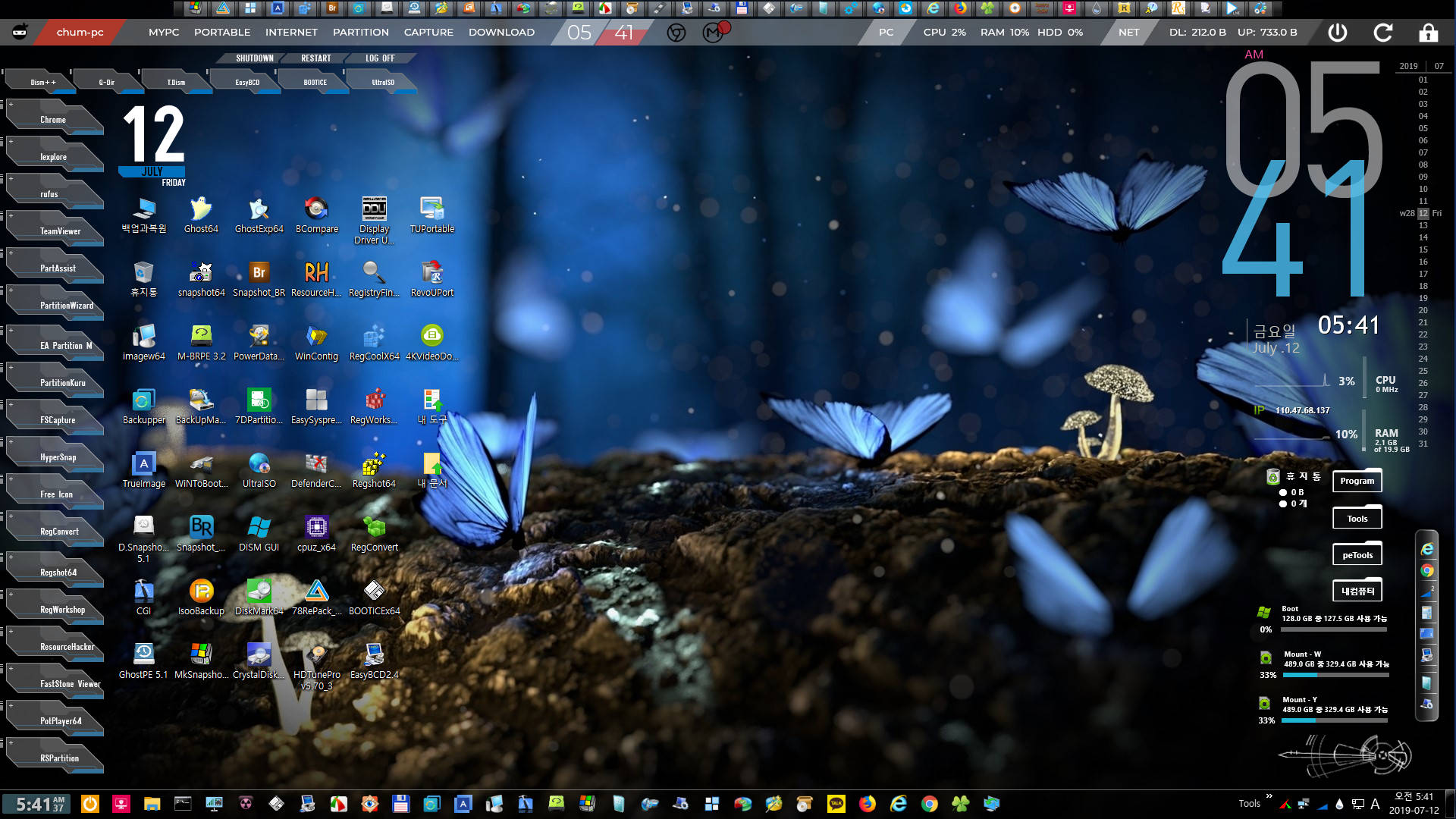Launch HDTunePro desktop icon
This screenshot has width=1456, height=819.
coord(316,667)
